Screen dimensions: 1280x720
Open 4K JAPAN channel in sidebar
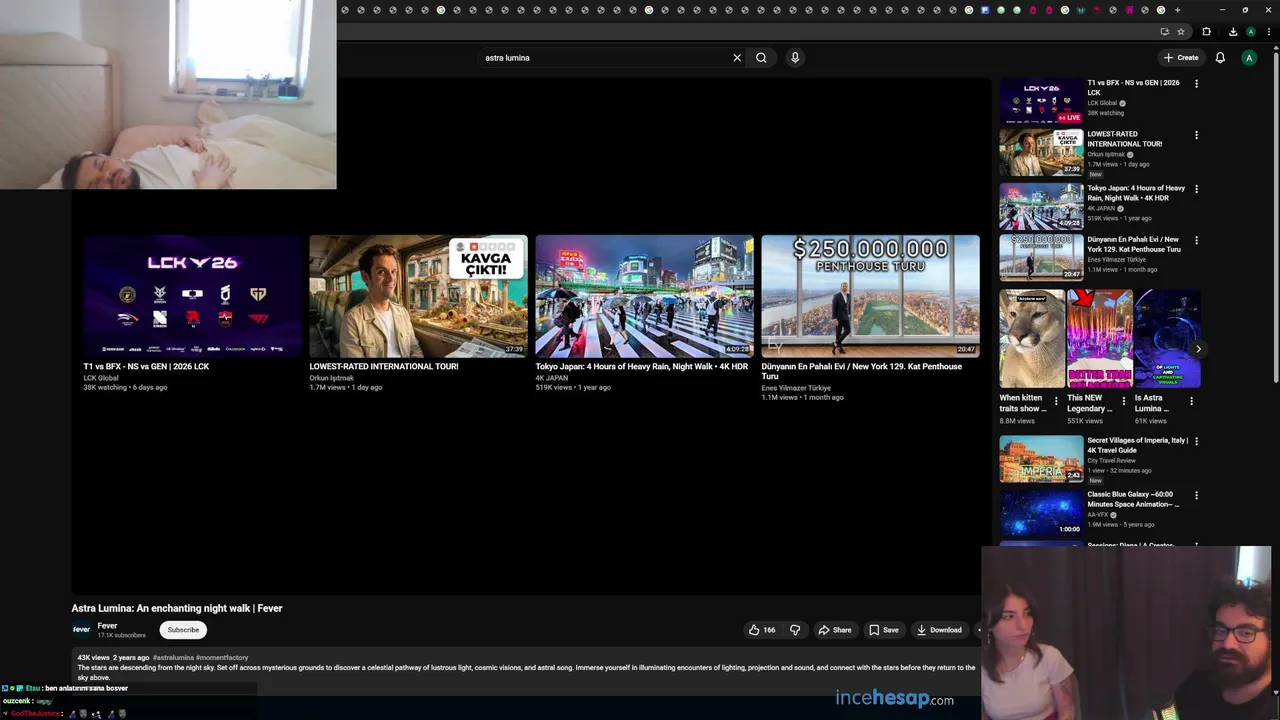(1103, 208)
